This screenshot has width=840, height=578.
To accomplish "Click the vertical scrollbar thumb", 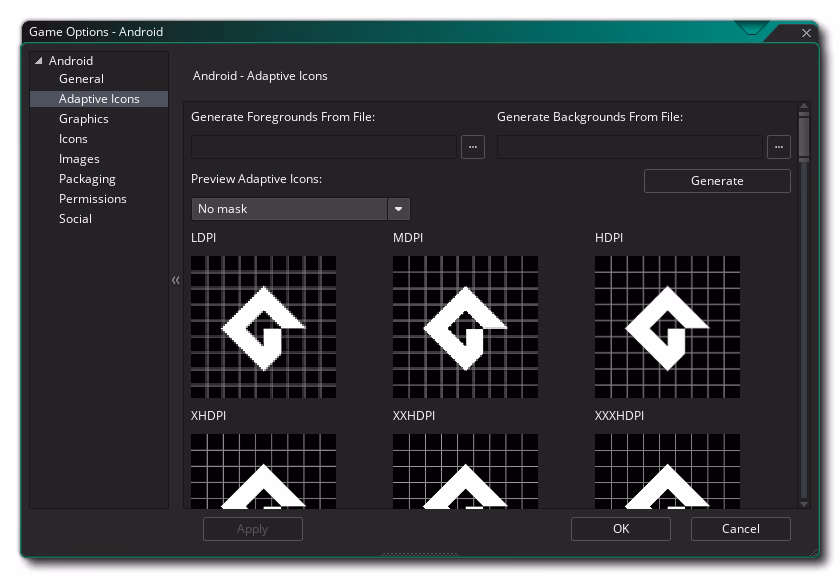I will coord(804,137).
